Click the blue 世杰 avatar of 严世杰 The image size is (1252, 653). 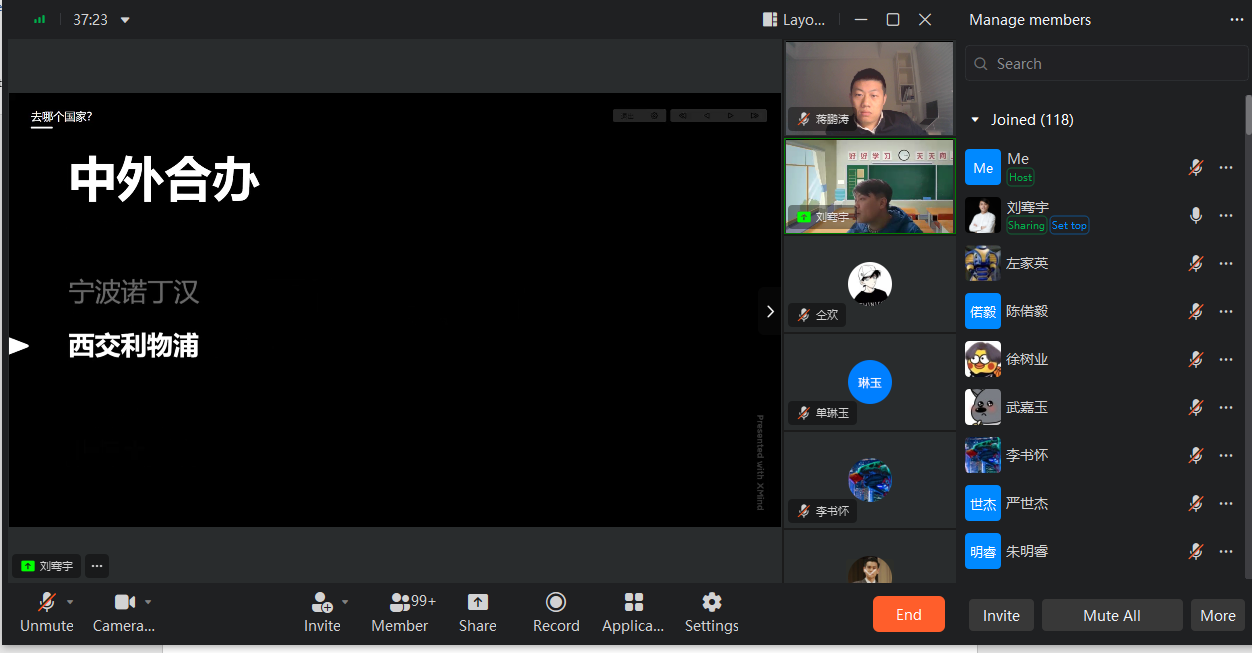point(983,503)
